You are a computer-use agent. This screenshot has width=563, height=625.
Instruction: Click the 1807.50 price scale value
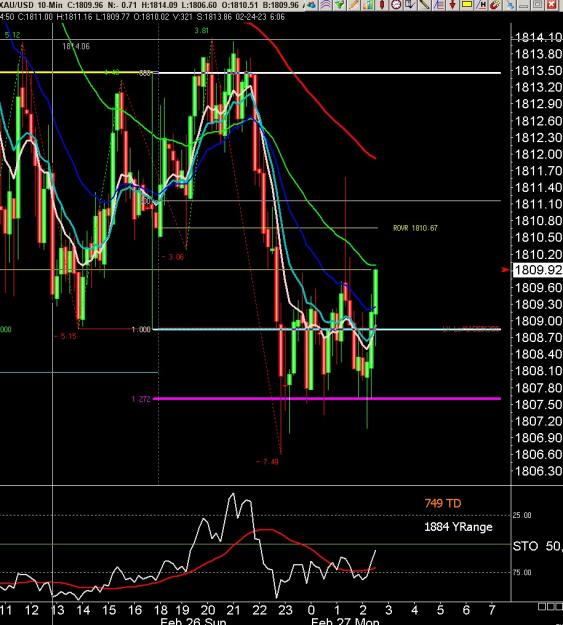click(538, 405)
